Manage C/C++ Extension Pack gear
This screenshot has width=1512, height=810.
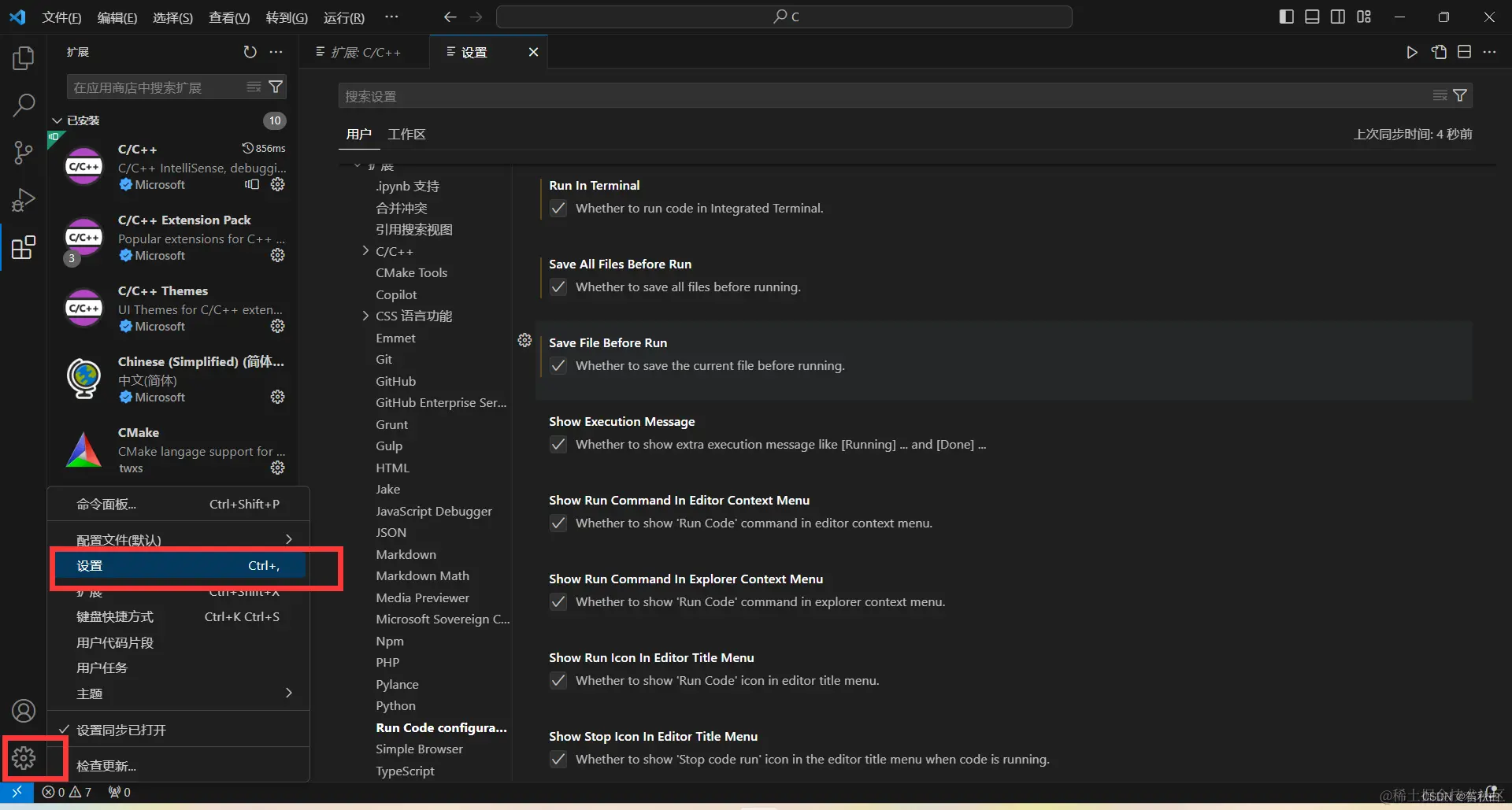(277, 255)
